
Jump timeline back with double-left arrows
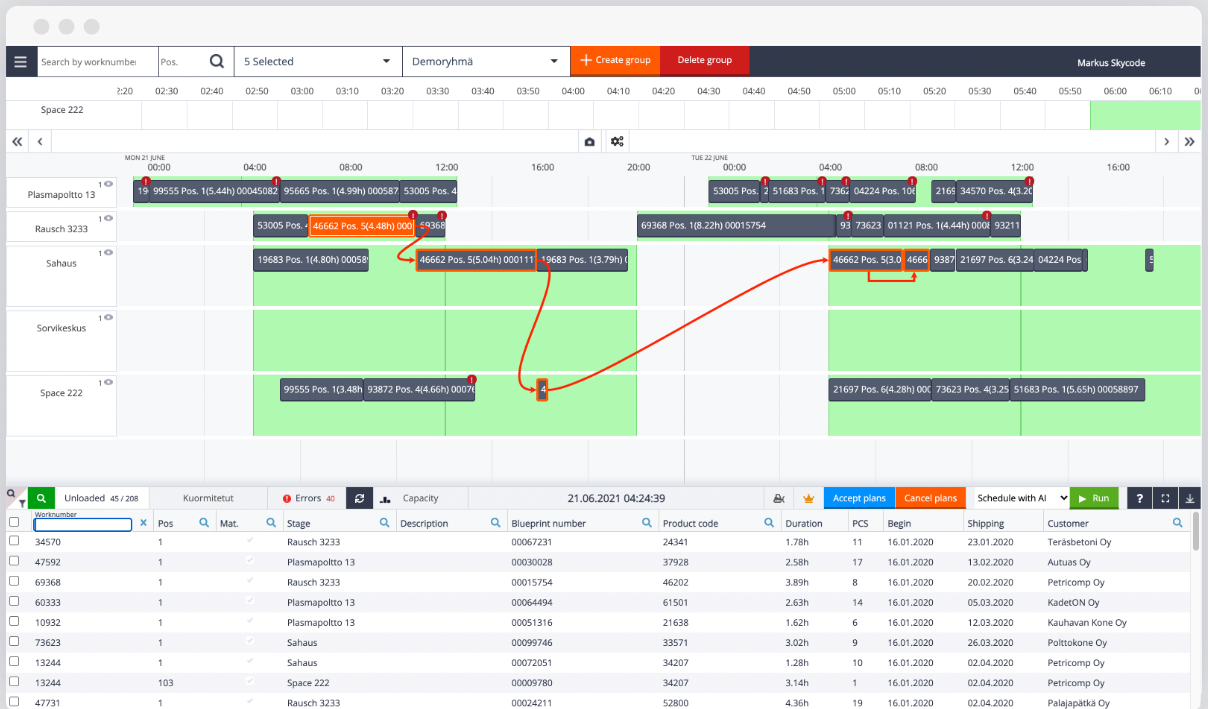[x=17, y=142]
